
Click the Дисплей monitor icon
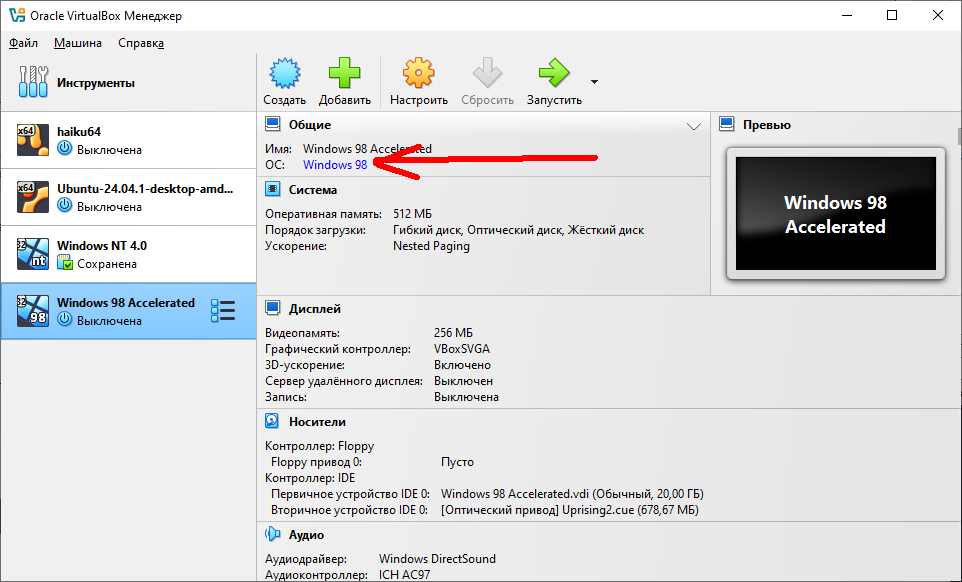coord(272,308)
